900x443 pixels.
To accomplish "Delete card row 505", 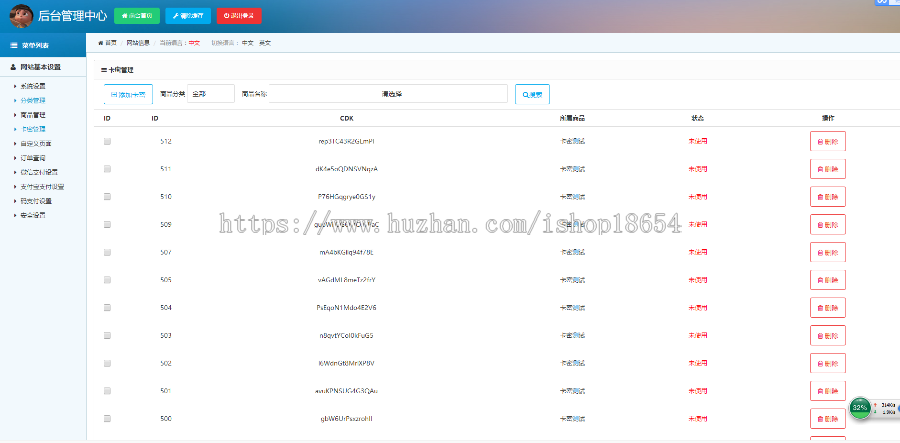I will [x=828, y=279].
